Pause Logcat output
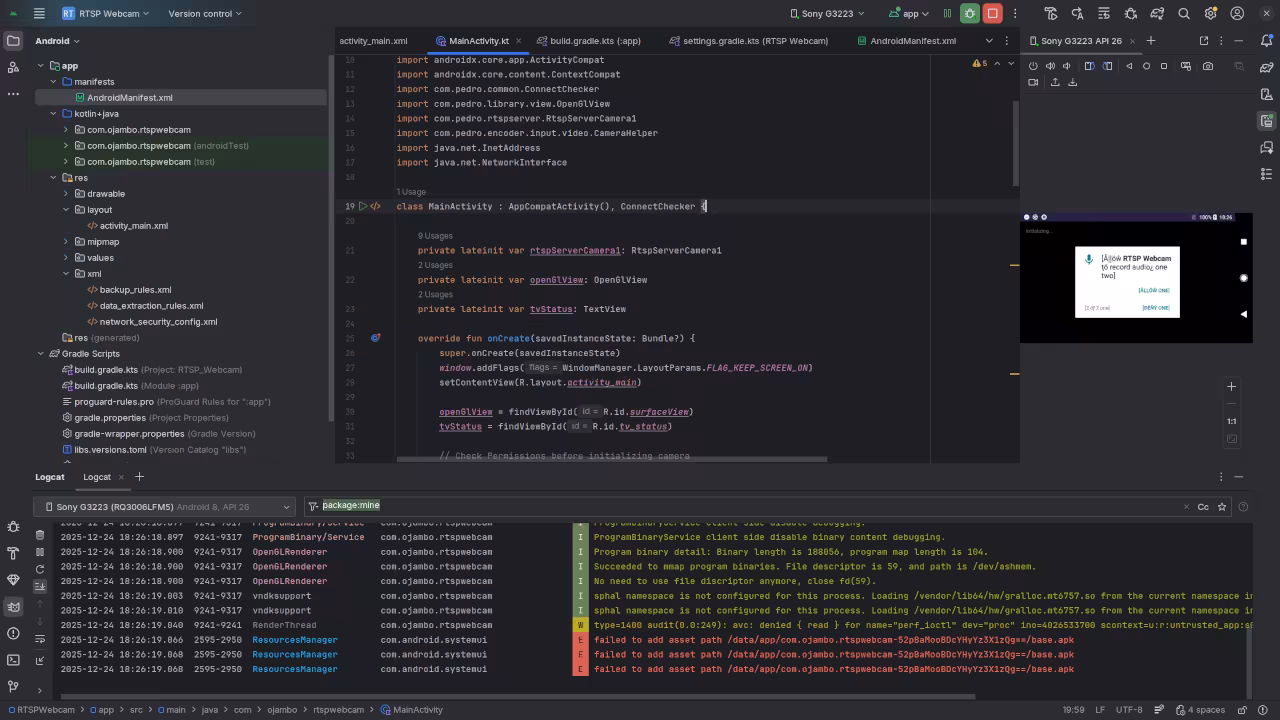This screenshot has height=720, width=1280. (x=40, y=551)
